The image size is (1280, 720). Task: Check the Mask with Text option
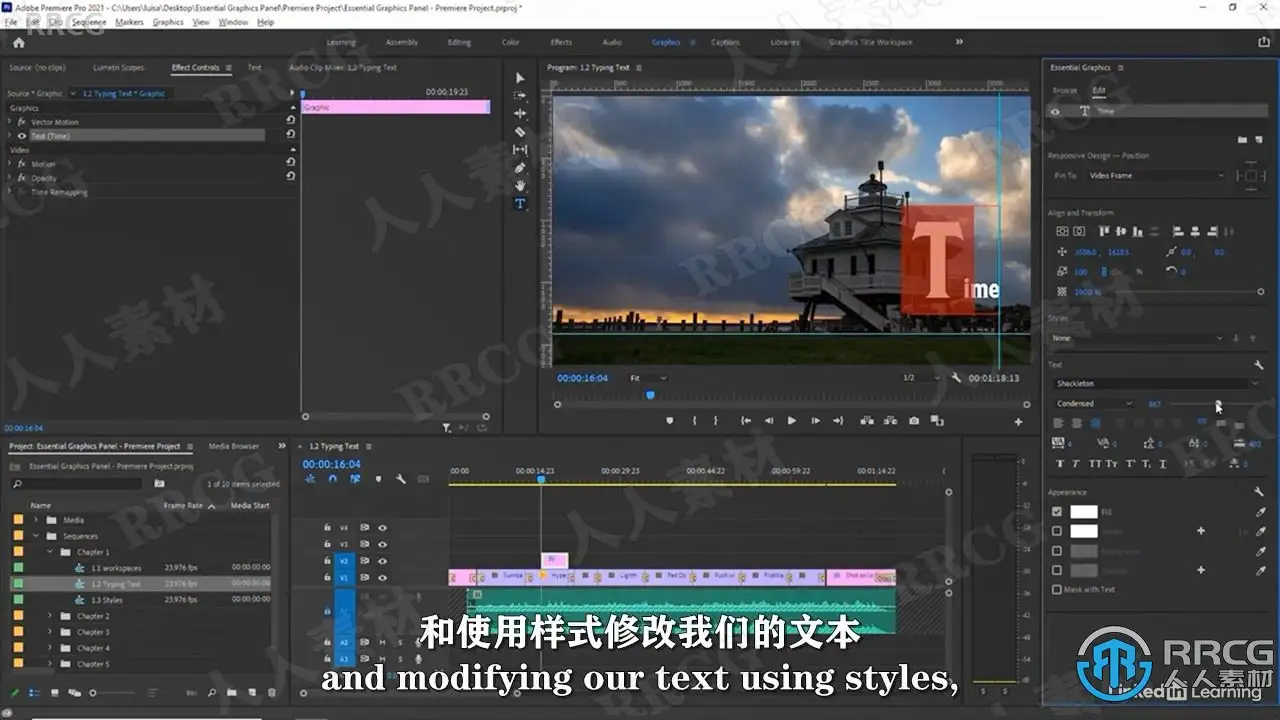tap(1057, 590)
